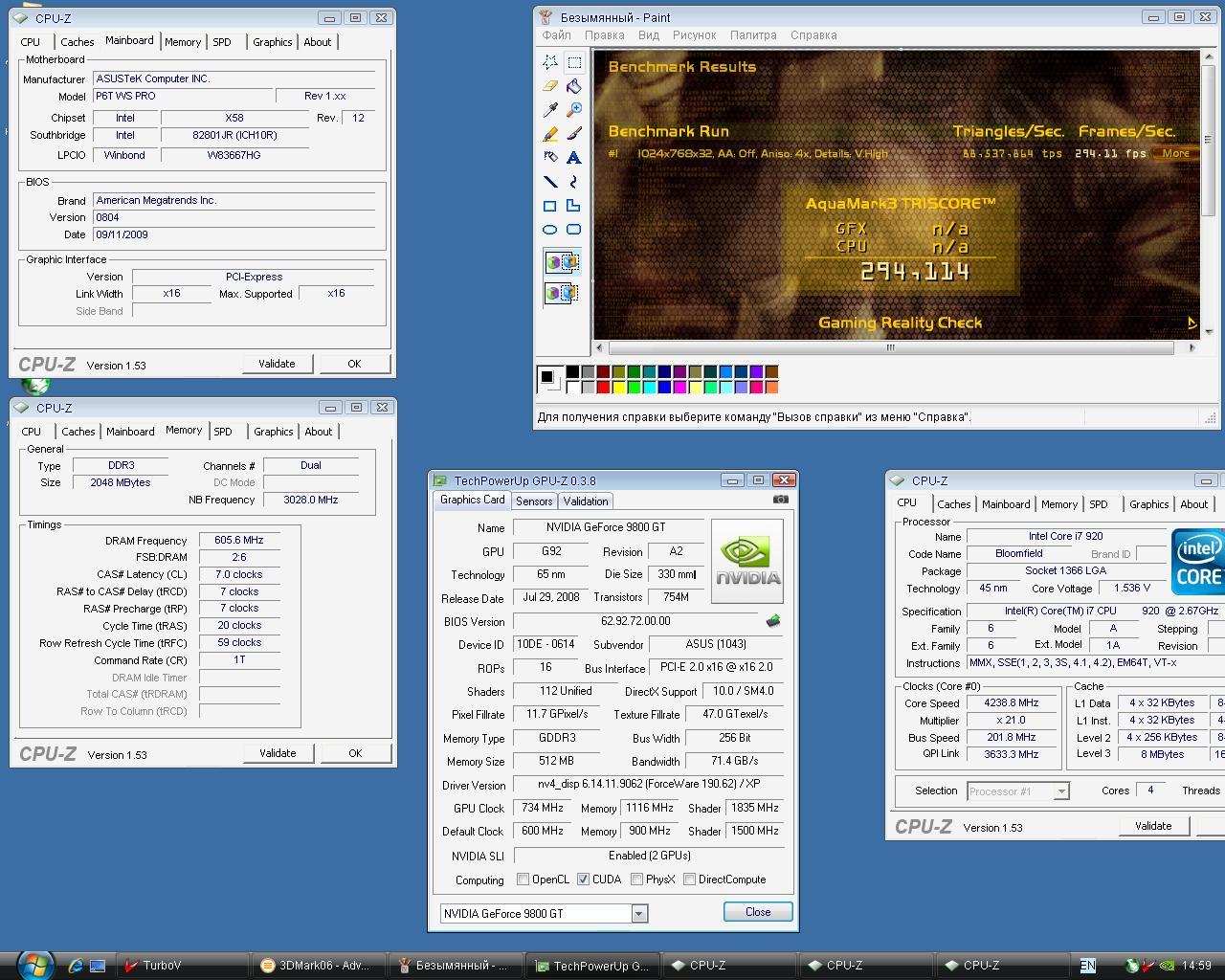Viewport: 1225px width, 980px height.
Task: Select the Free-Form Select tool in Paint
Action: 550,62
